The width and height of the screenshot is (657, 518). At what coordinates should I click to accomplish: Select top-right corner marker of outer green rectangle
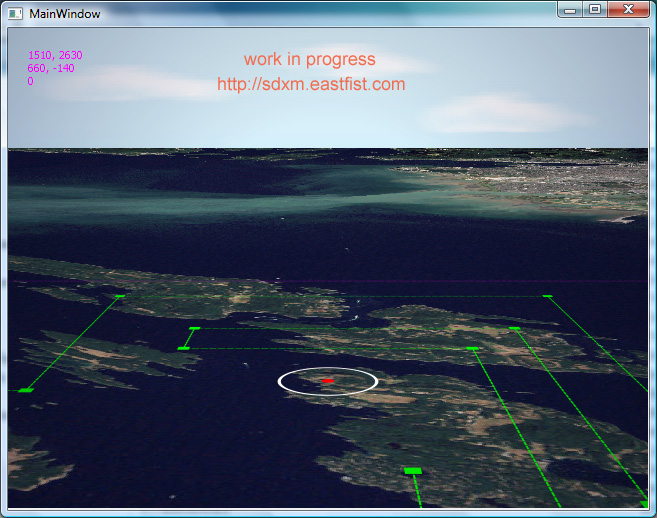click(547, 296)
